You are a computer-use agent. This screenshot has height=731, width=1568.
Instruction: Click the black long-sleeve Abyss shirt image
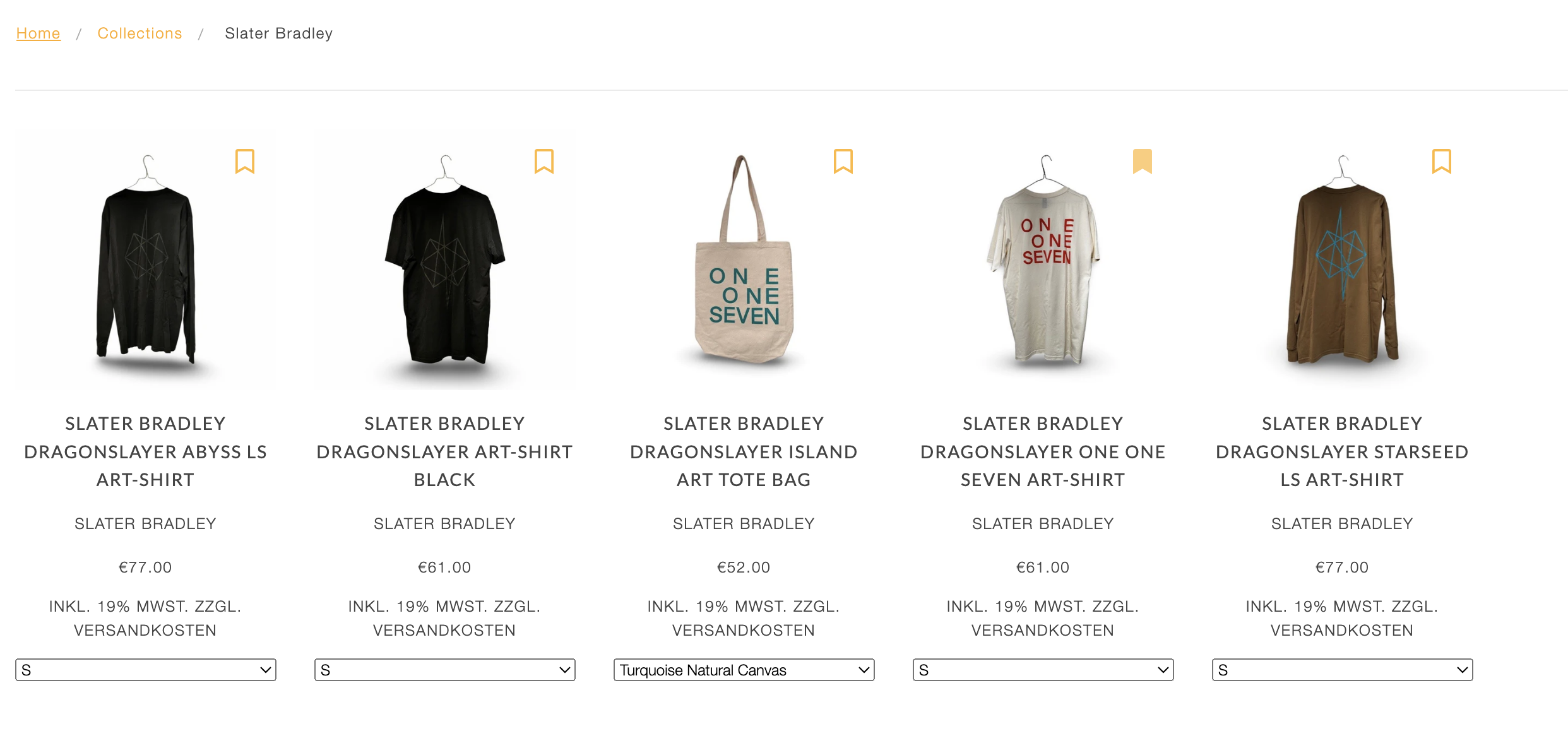point(146,265)
